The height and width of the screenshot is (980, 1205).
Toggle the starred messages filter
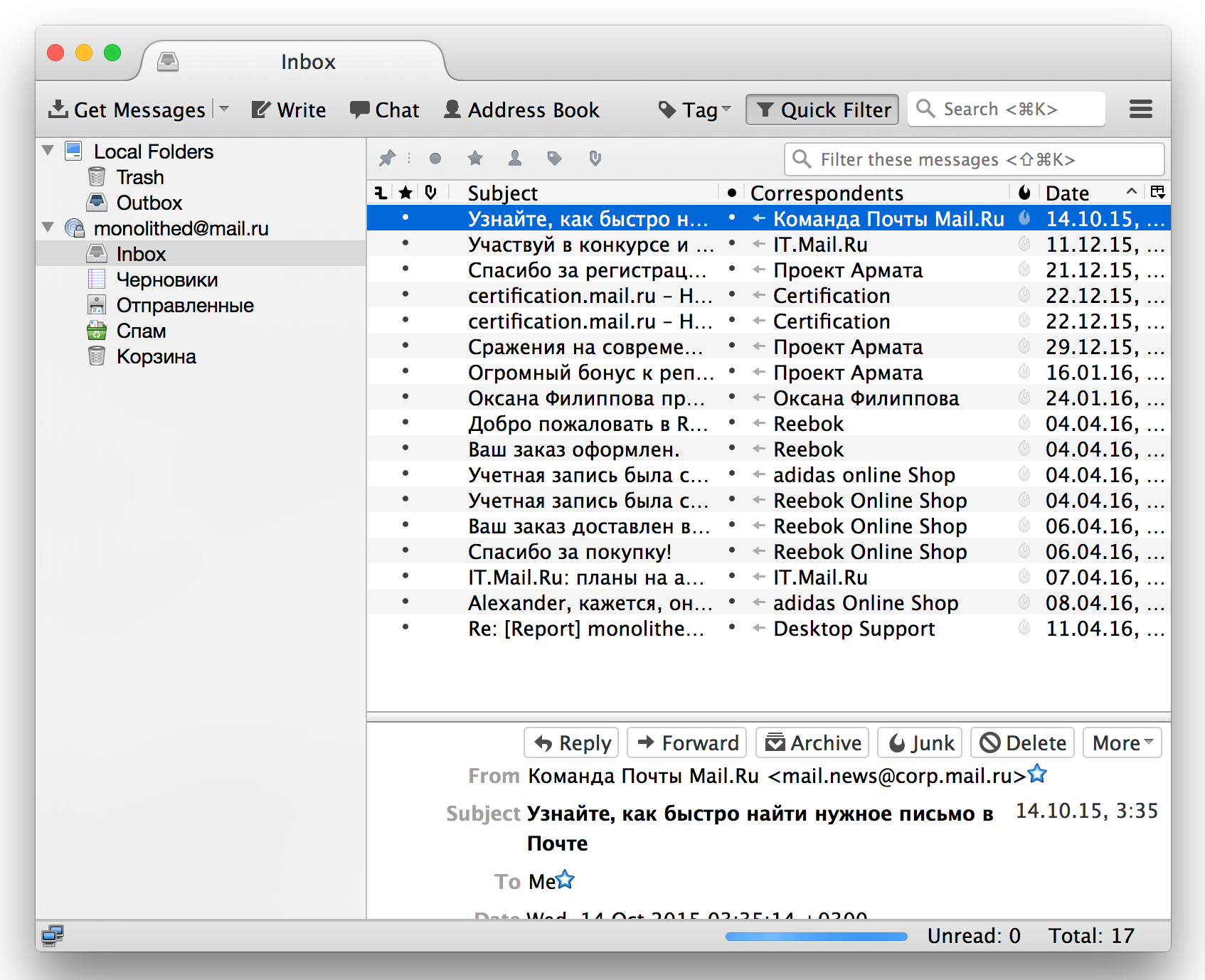475,158
